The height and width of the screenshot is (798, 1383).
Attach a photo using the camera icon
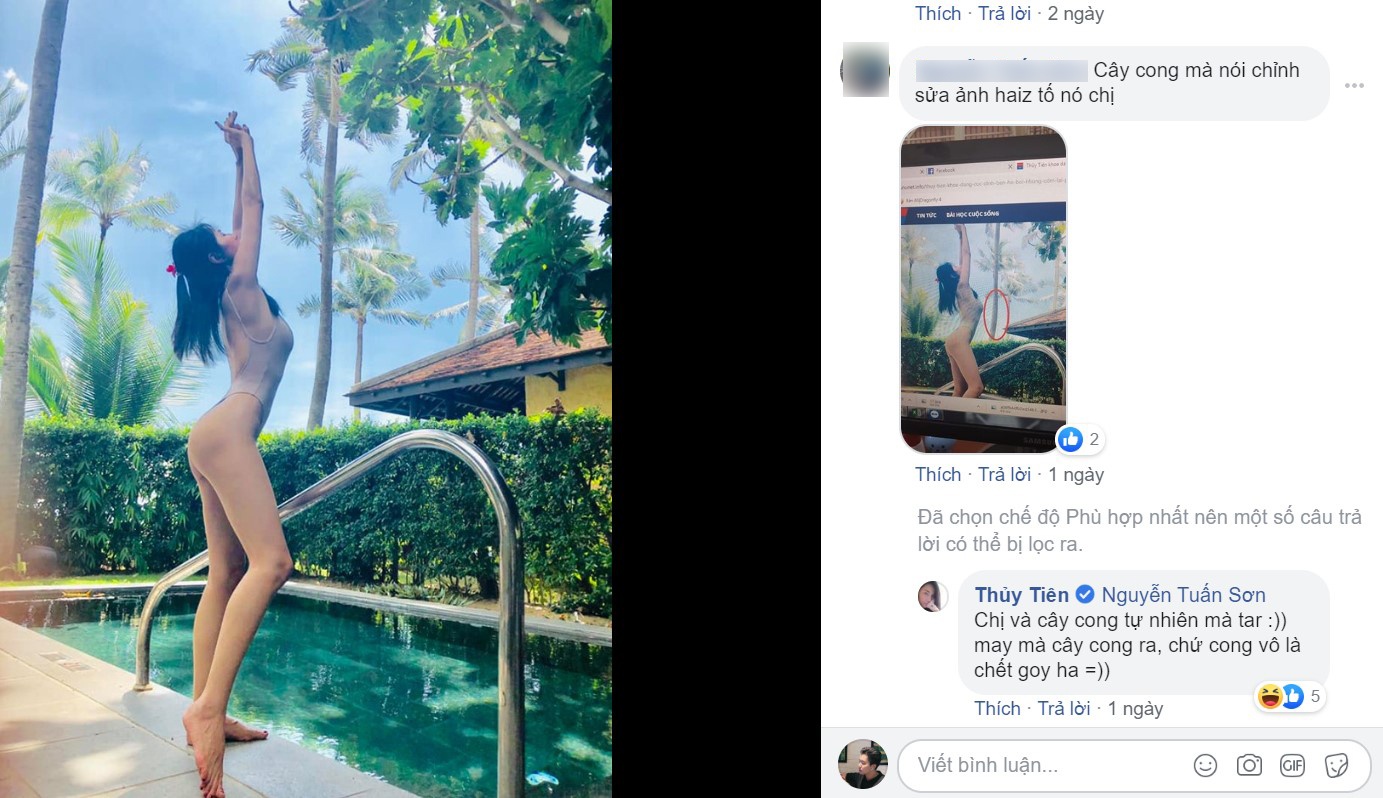tap(1249, 766)
